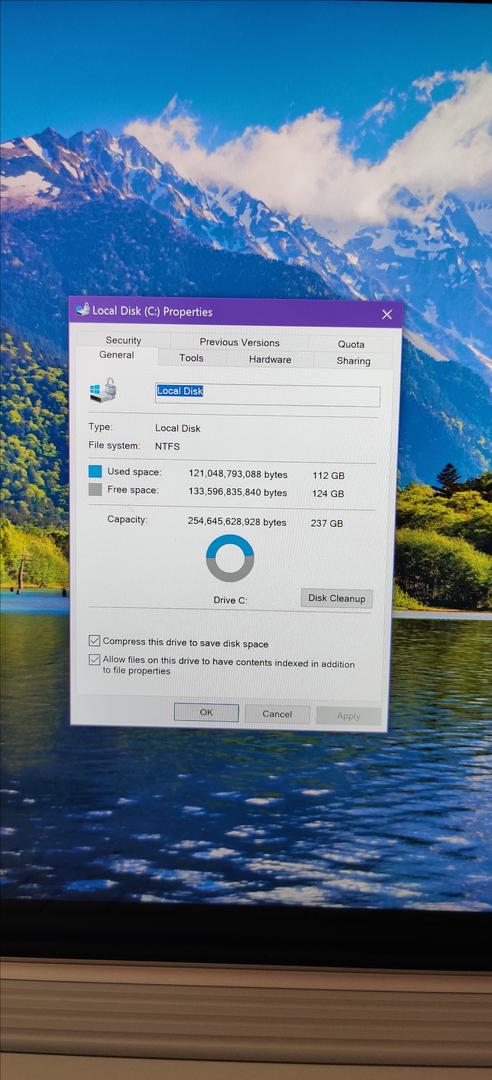Click the blue Used space color square
Screen dimensions: 492x1080
95,472
